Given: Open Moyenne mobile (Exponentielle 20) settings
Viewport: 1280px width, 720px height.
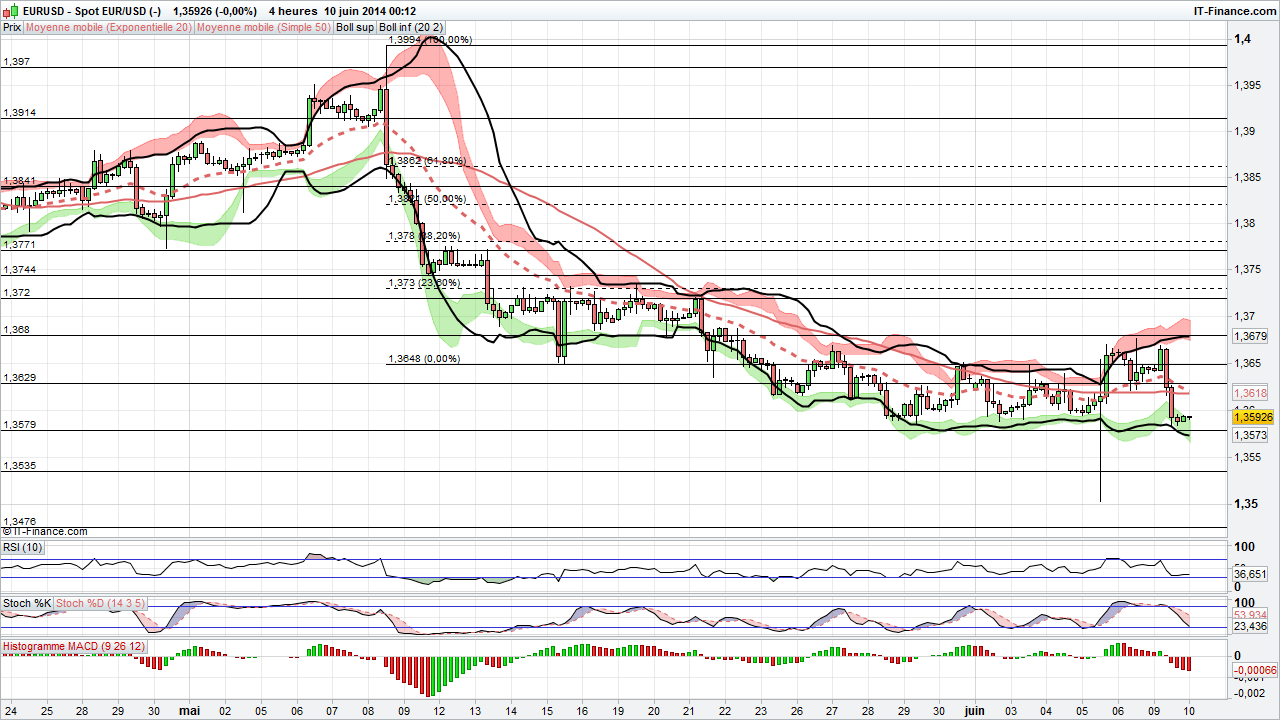Looking at the screenshot, I should coord(106,27).
